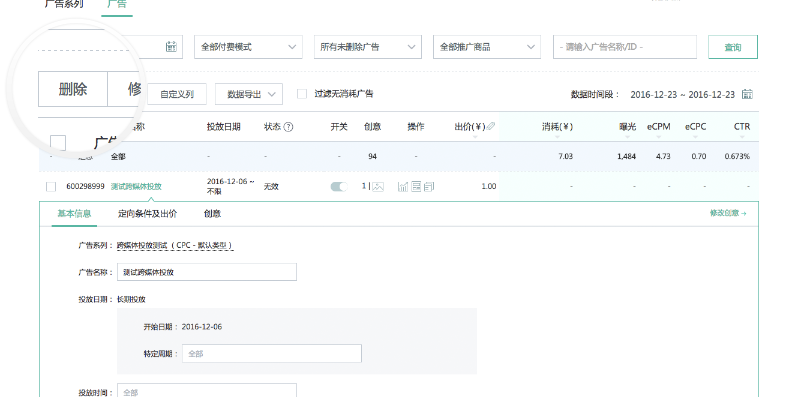Click the help question mark next to 状态
Screen dimensions: 790x397
point(288,127)
